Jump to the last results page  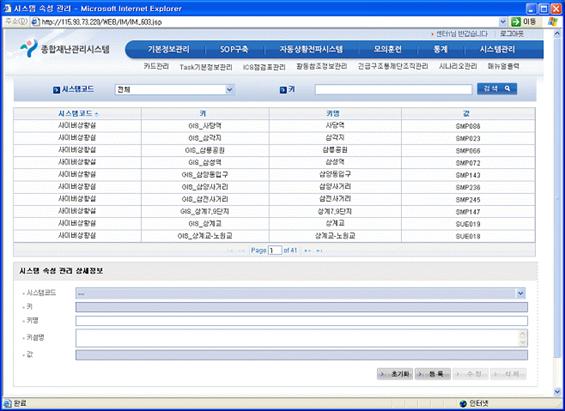319,250
